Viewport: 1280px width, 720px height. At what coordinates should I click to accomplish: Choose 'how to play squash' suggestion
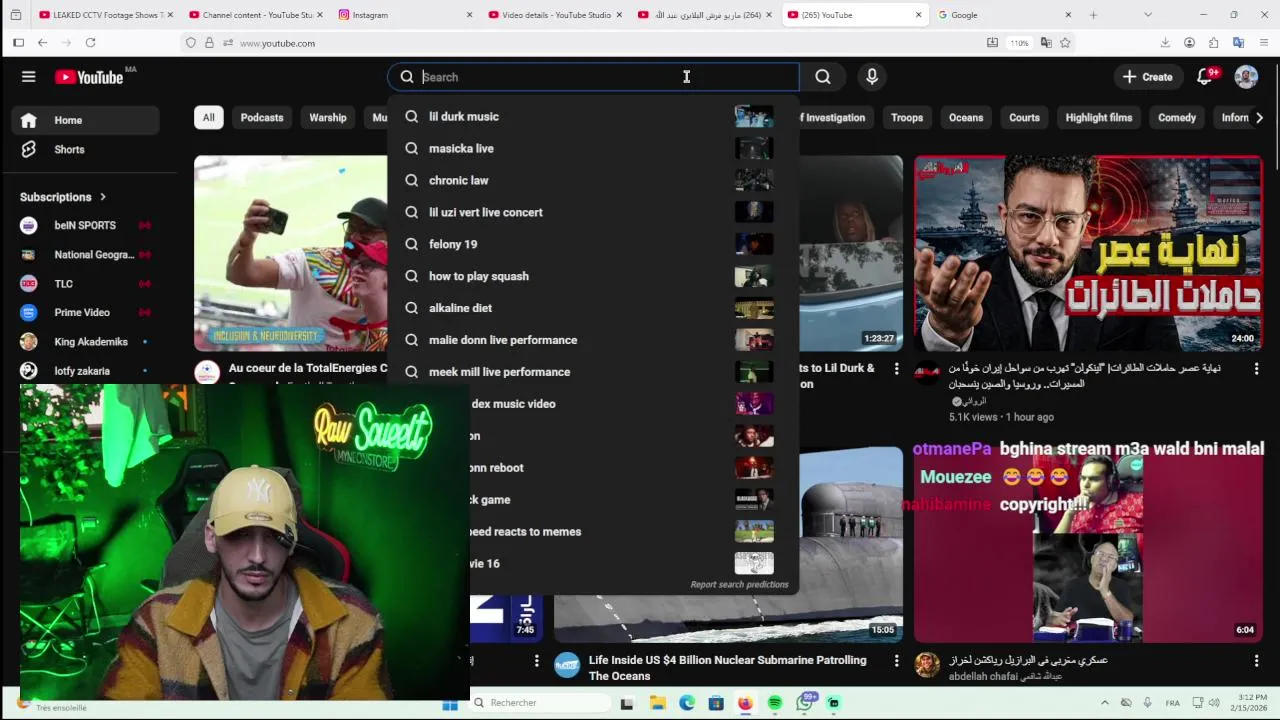[593, 276]
